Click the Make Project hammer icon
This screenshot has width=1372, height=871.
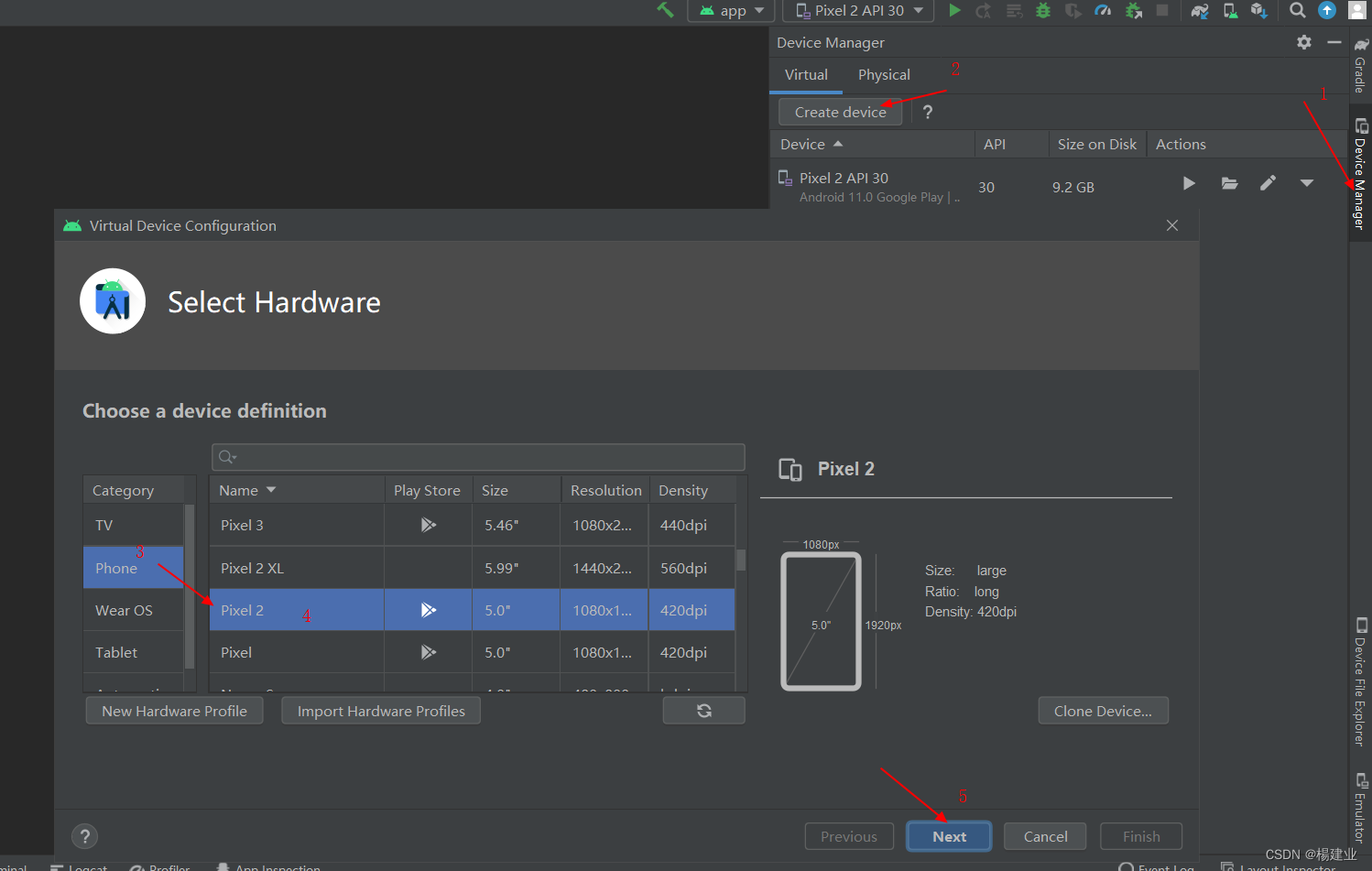tap(665, 10)
